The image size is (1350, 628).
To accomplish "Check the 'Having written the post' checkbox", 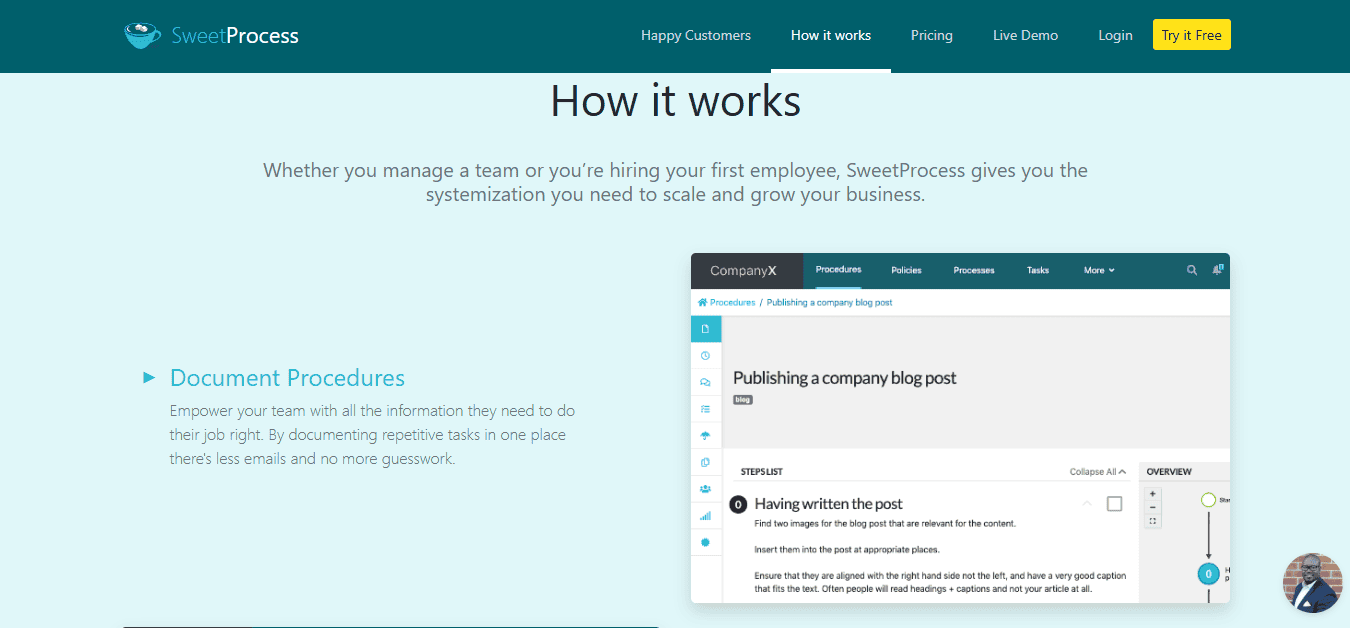I will point(1114,504).
